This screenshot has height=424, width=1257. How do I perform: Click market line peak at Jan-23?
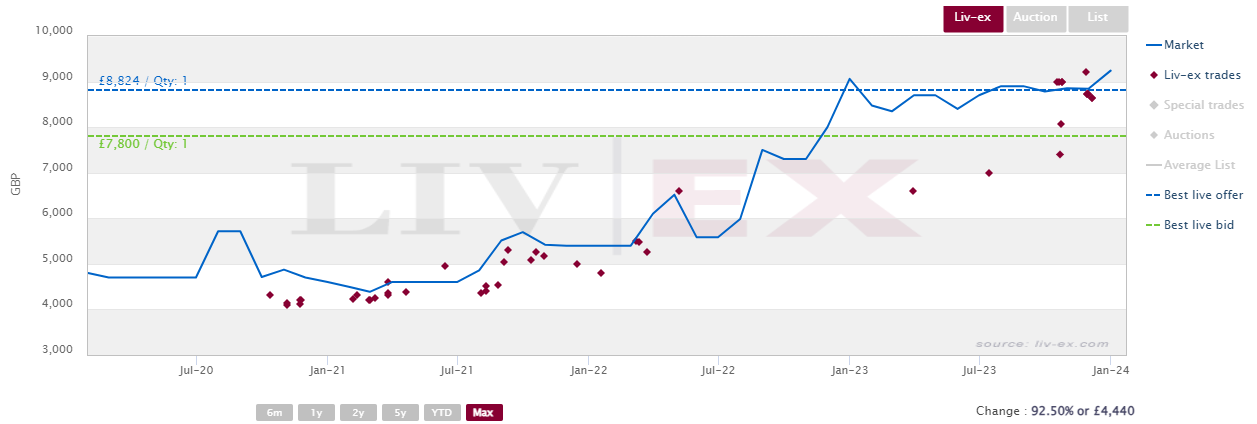[x=849, y=79]
